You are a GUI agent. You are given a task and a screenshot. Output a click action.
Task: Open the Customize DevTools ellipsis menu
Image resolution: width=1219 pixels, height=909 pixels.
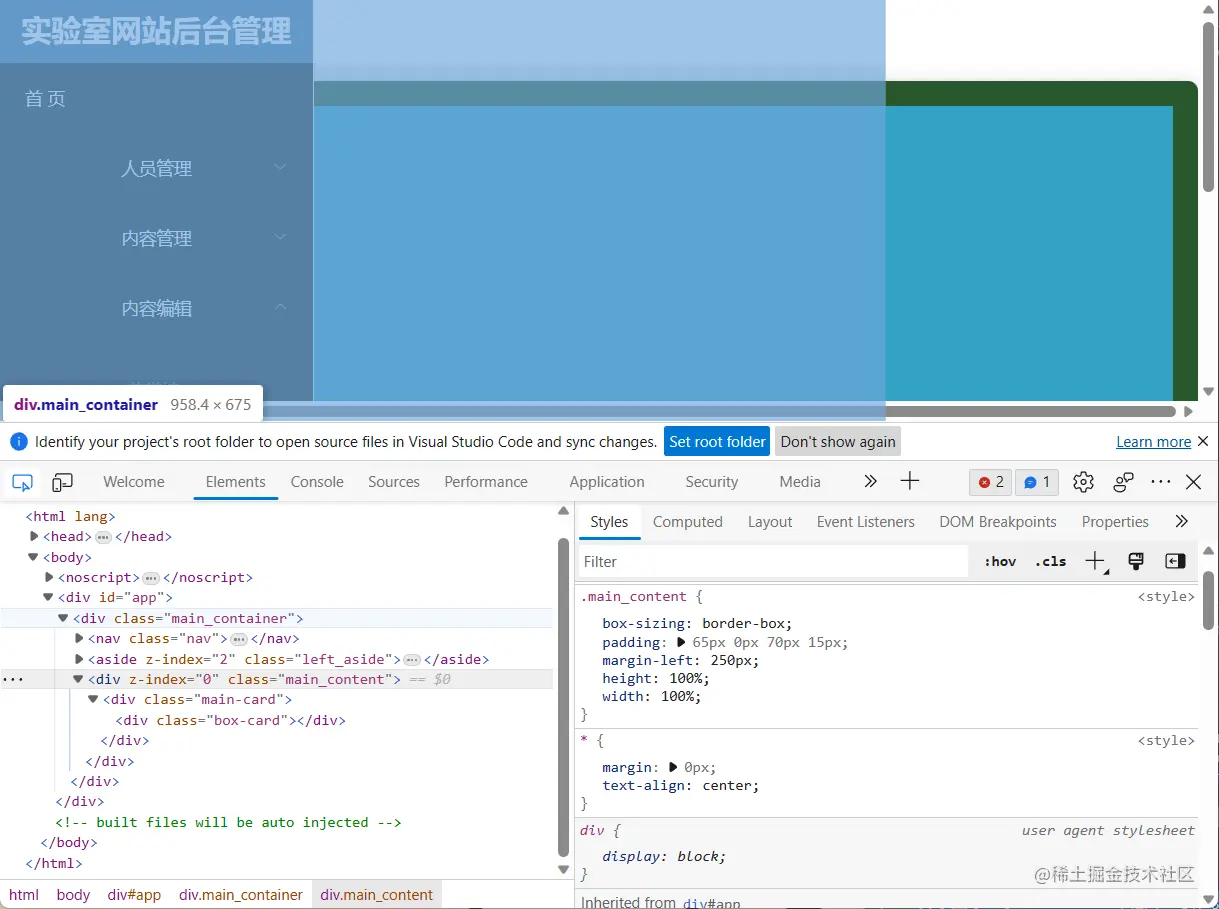[x=1160, y=482]
